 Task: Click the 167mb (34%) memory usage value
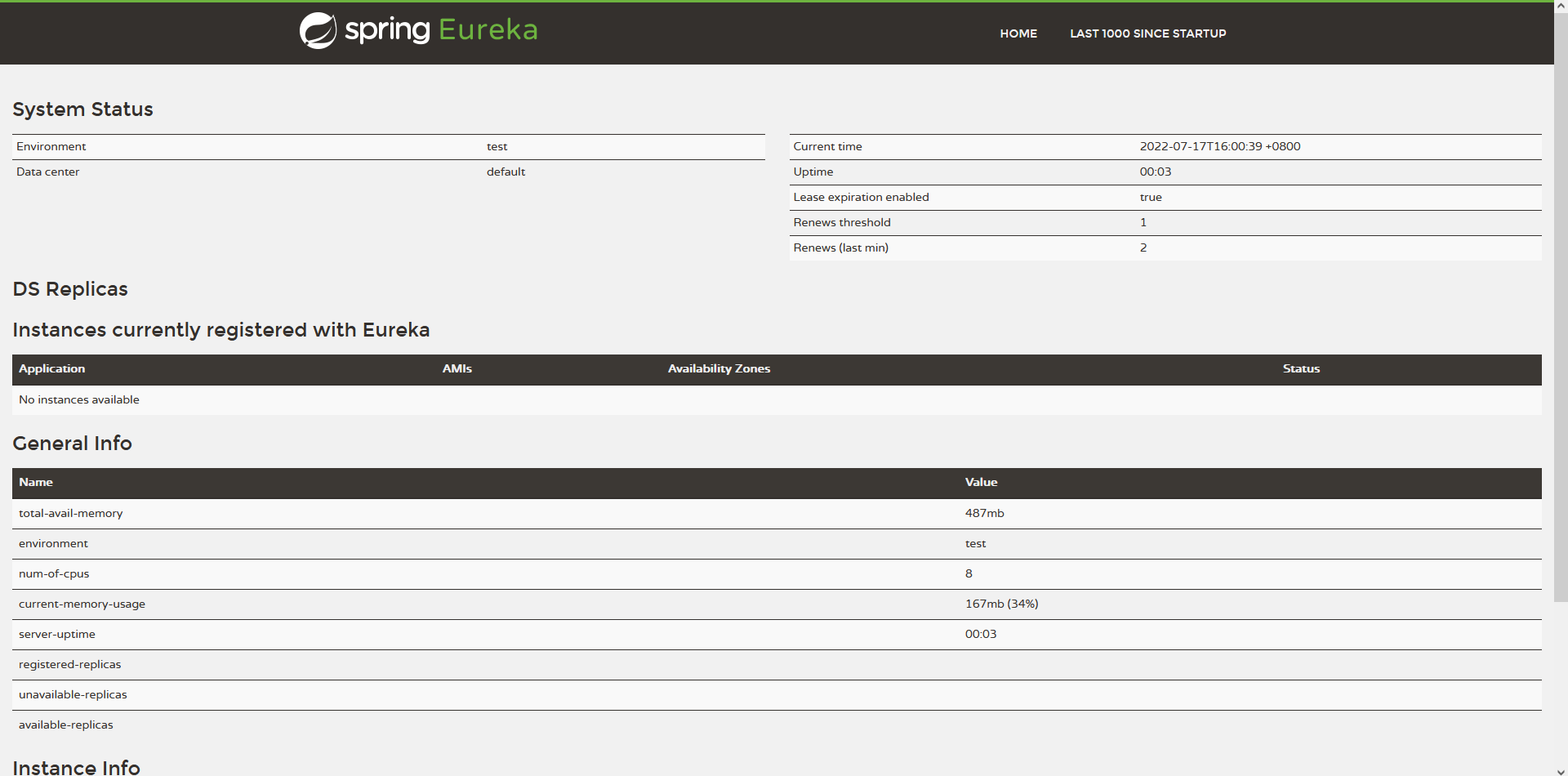[x=1001, y=604]
